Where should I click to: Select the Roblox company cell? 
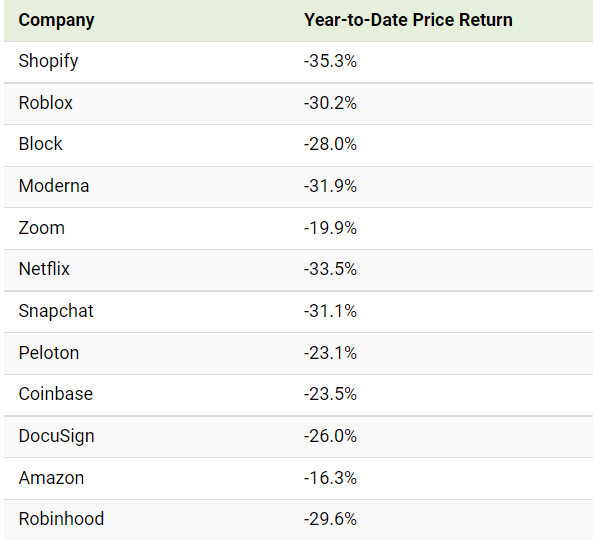(x=45, y=103)
